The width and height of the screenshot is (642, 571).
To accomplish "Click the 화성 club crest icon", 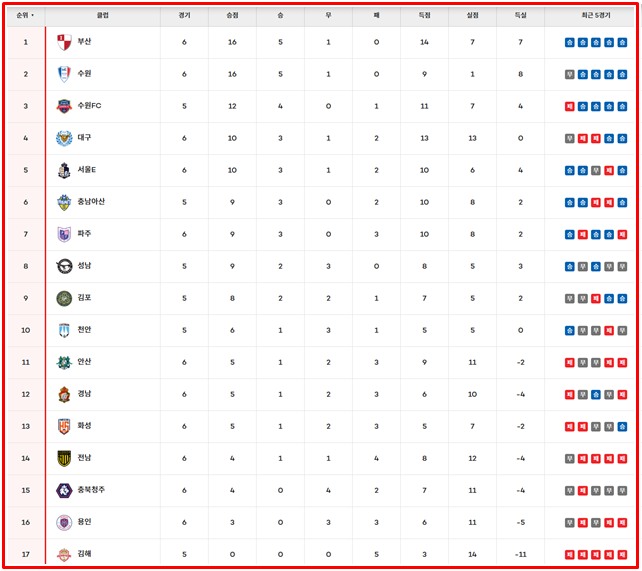I will pos(64,426).
